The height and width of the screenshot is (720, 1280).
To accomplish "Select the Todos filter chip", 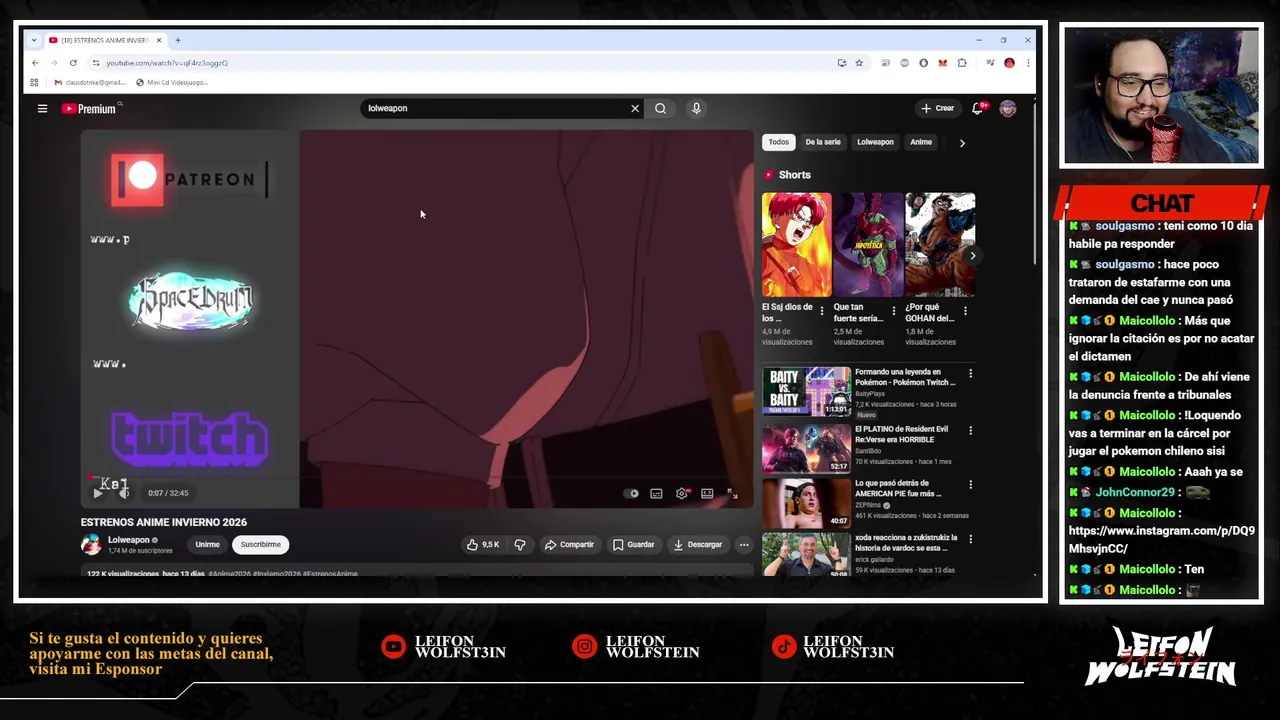I will click(x=779, y=142).
